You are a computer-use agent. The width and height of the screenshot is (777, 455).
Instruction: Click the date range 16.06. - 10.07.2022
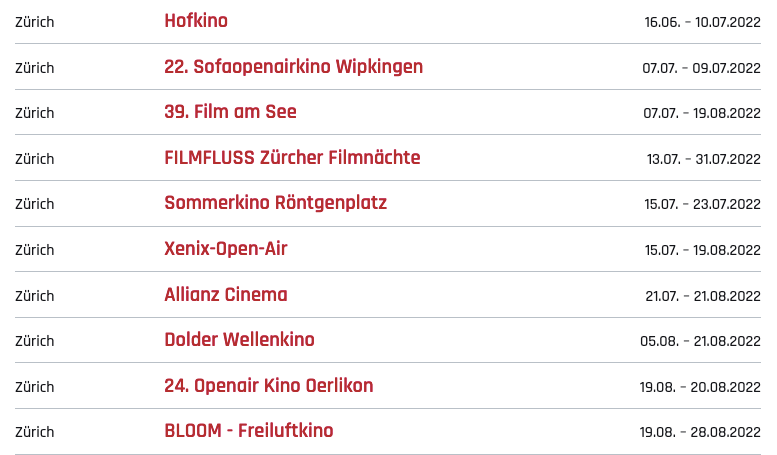pyautogui.click(x=702, y=22)
